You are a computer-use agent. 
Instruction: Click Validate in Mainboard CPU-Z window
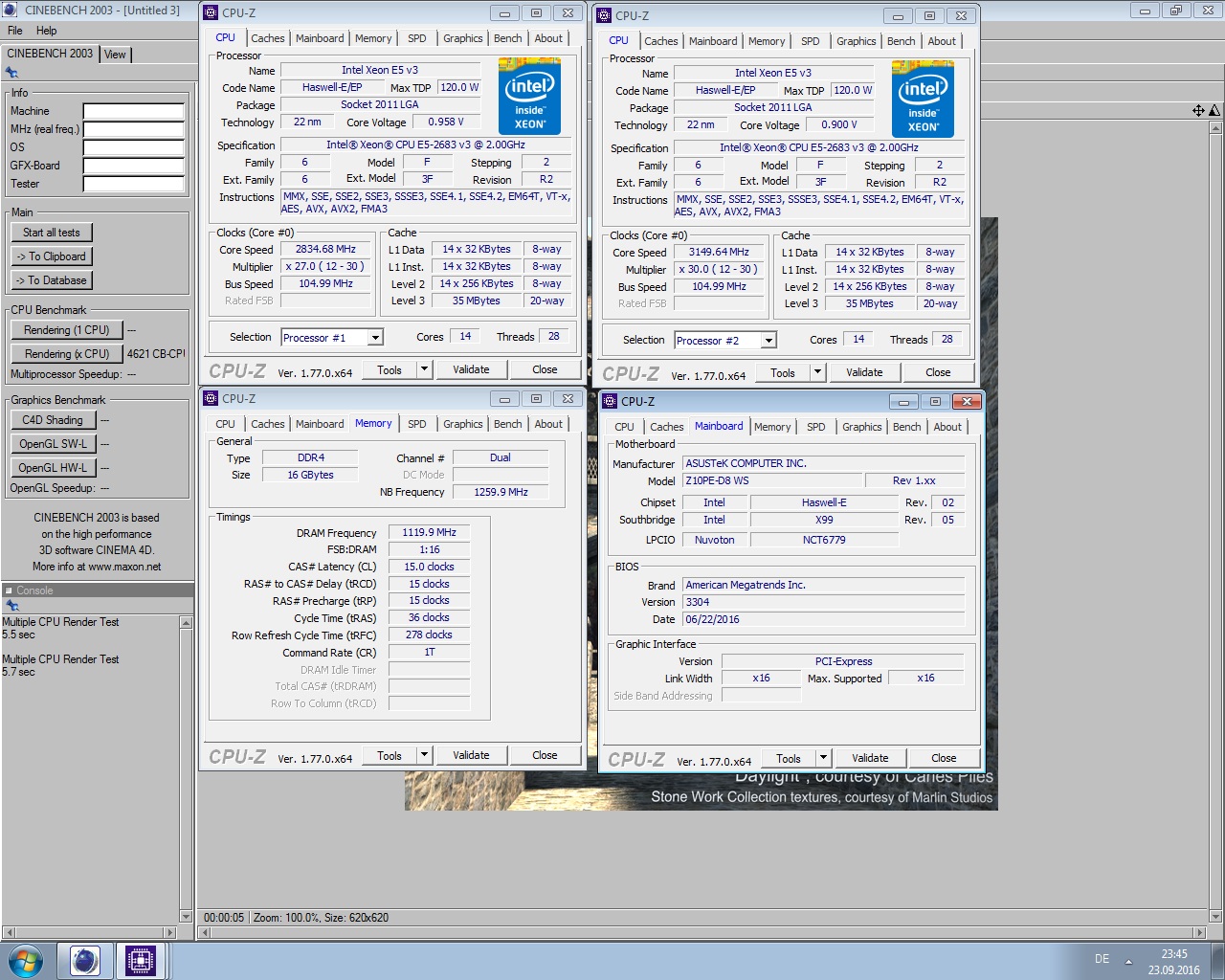click(870, 758)
